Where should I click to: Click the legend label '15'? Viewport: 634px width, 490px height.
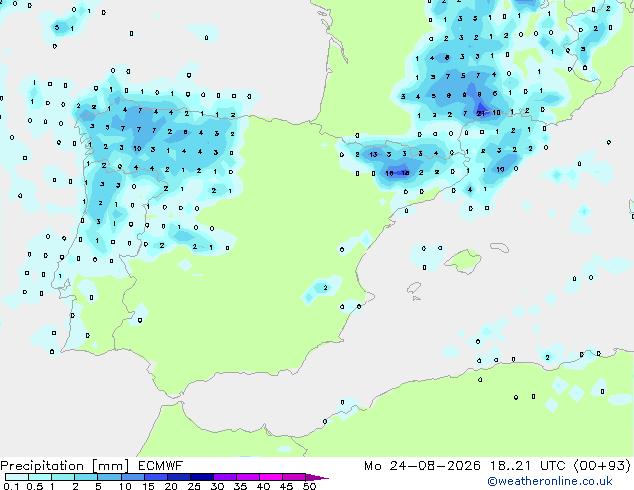pos(148,486)
